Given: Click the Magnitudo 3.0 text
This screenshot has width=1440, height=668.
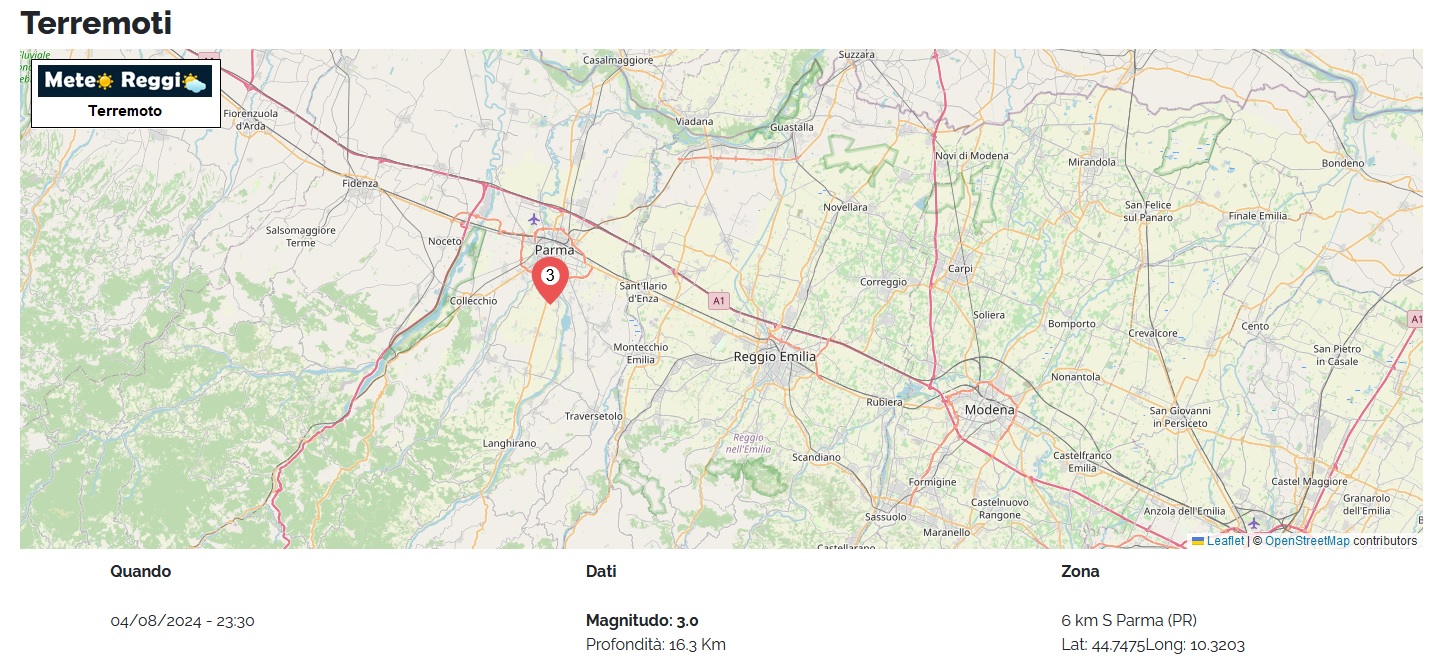Looking at the screenshot, I should (x=642, y=621).
